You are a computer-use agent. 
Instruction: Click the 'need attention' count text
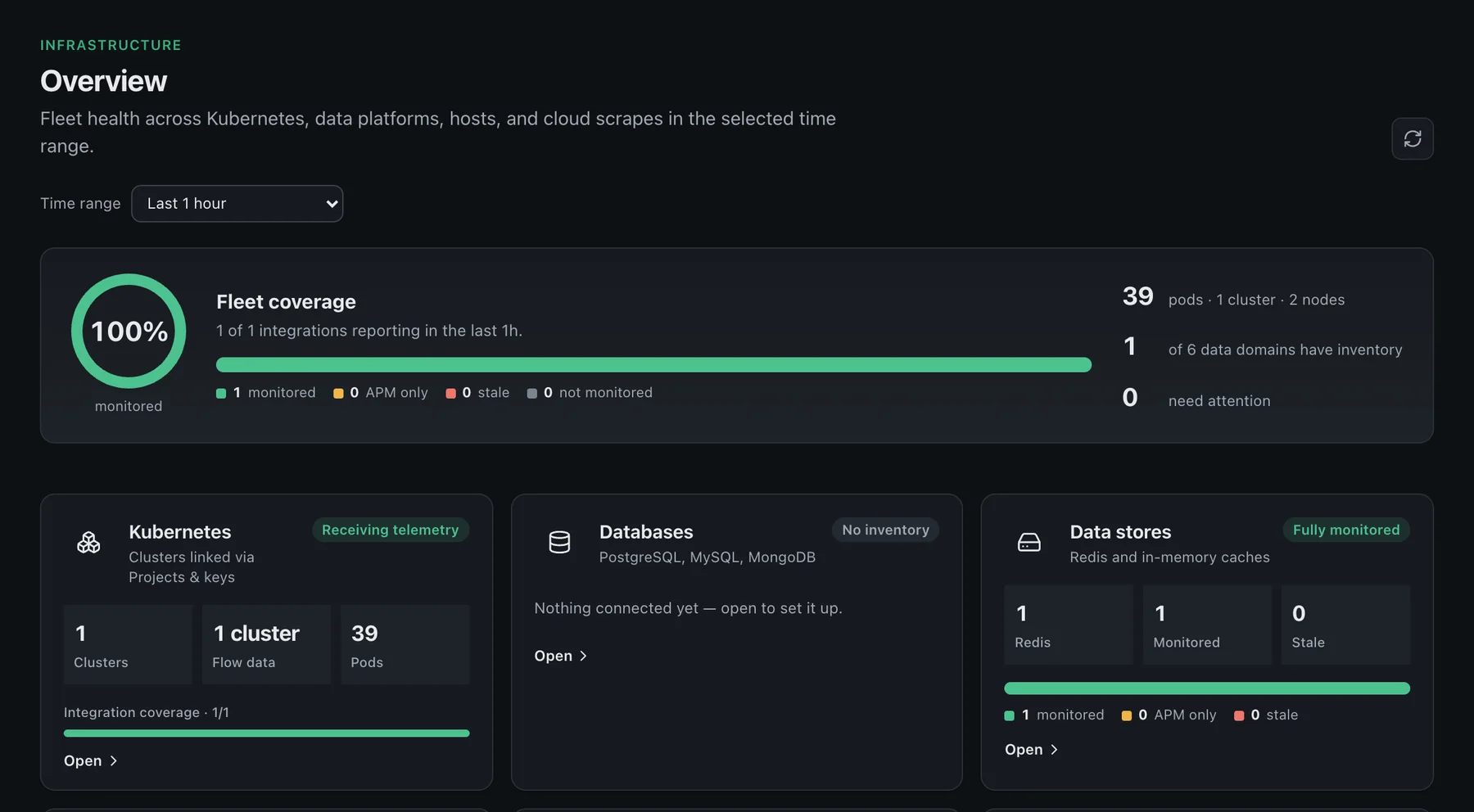click(1219, 400)
